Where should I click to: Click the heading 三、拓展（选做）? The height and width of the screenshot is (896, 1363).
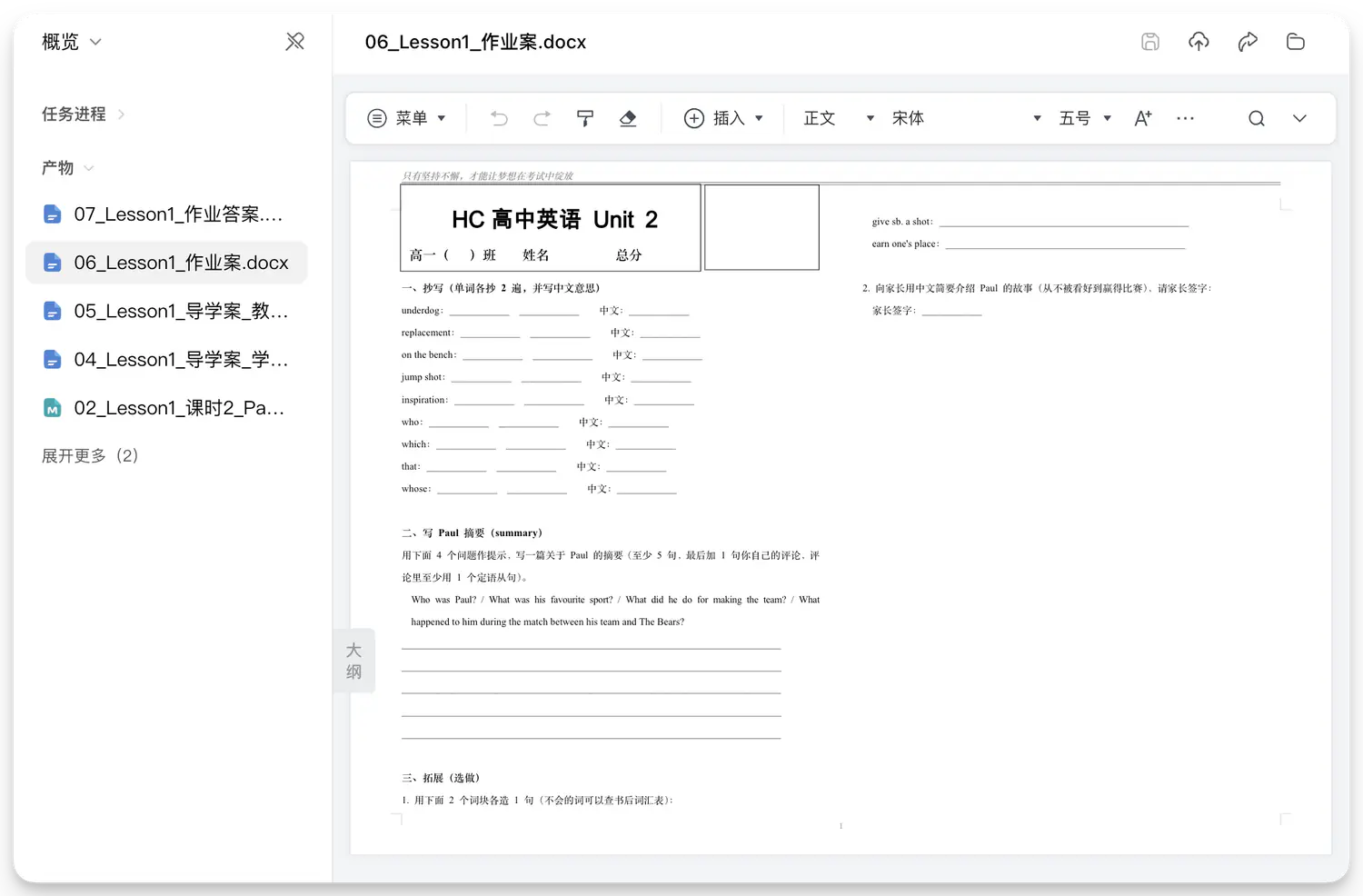coord(441,778)
